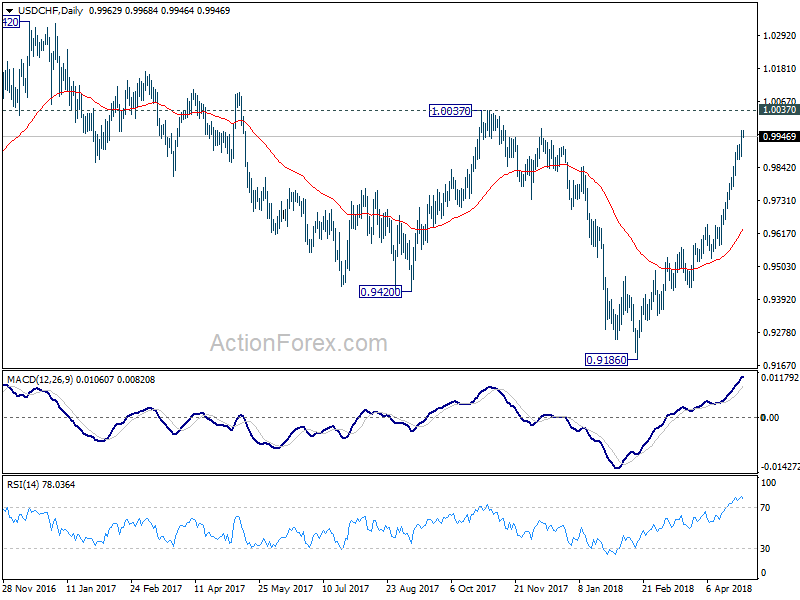This screenshot has height=600, width=800.
Task: Select the 0.91860 low price label
Action: (606, 360)
